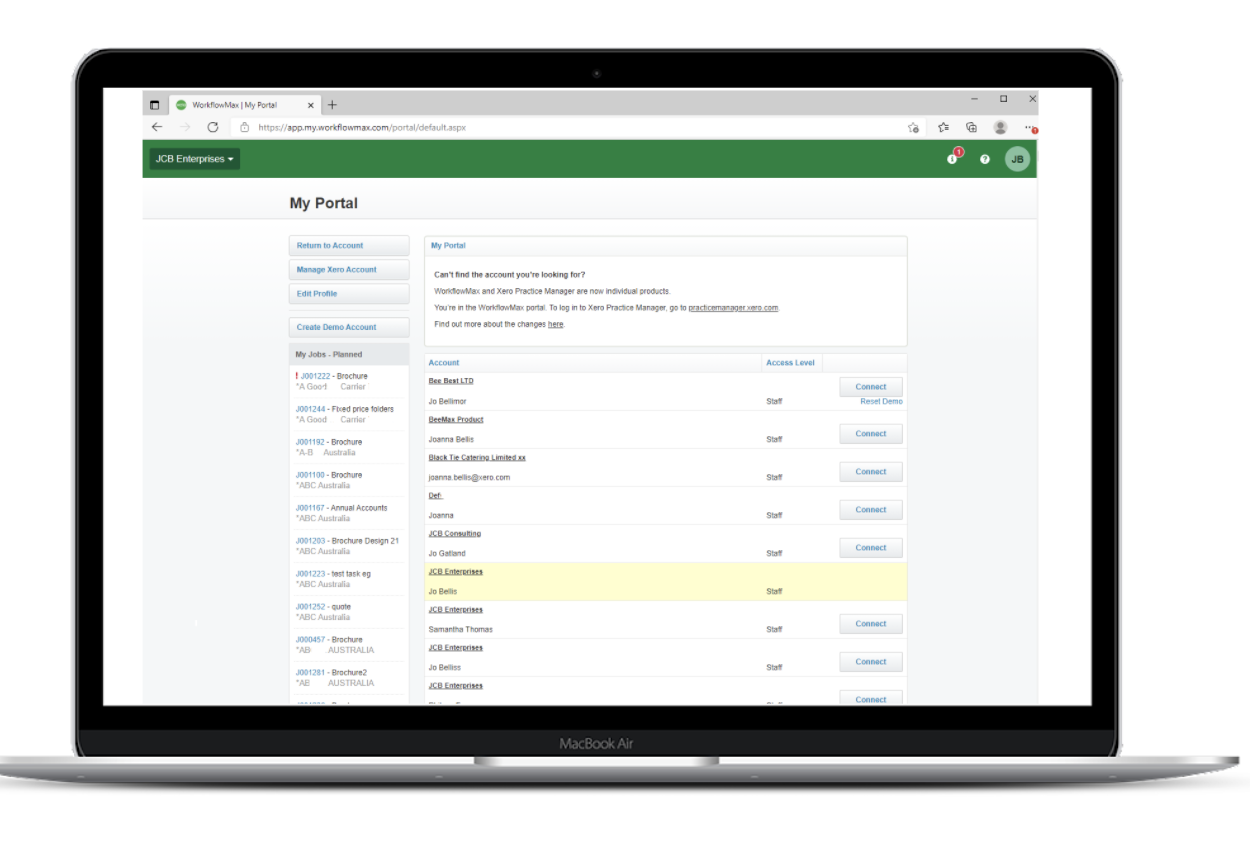This screenshot has width=1250, height=842.
Task: Sort by the Account column header
Action: point(444,363)
